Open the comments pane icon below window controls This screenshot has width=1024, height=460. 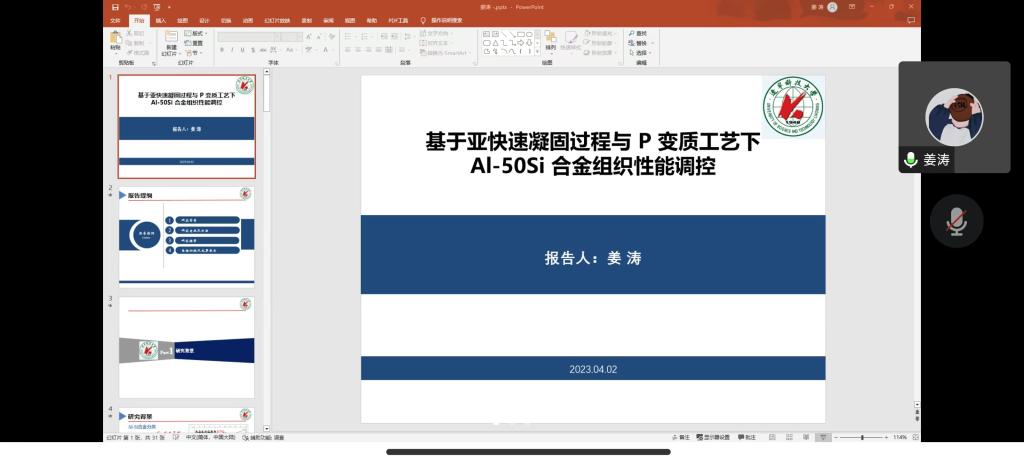click(911, 20)
